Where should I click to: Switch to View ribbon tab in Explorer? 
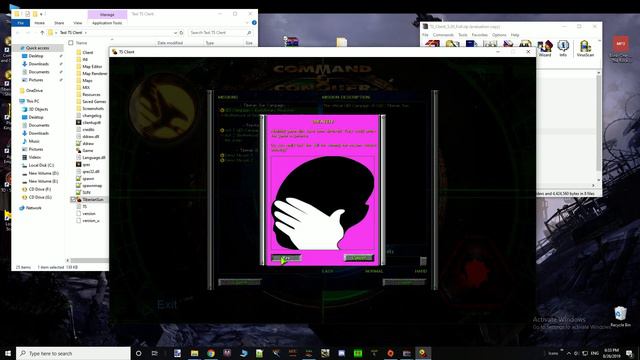click(78, 23)
